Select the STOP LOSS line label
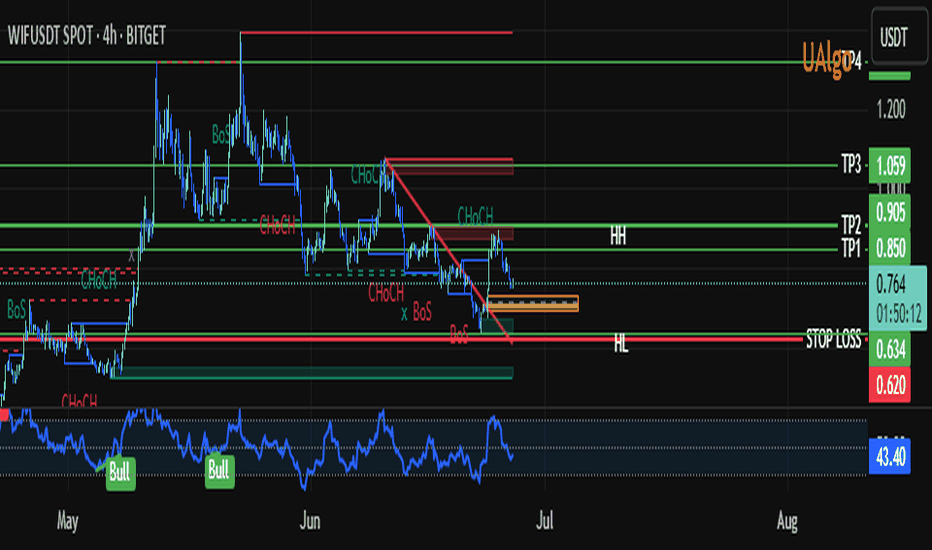Screen dimensions: 932x550 click(x=833, y=340)
